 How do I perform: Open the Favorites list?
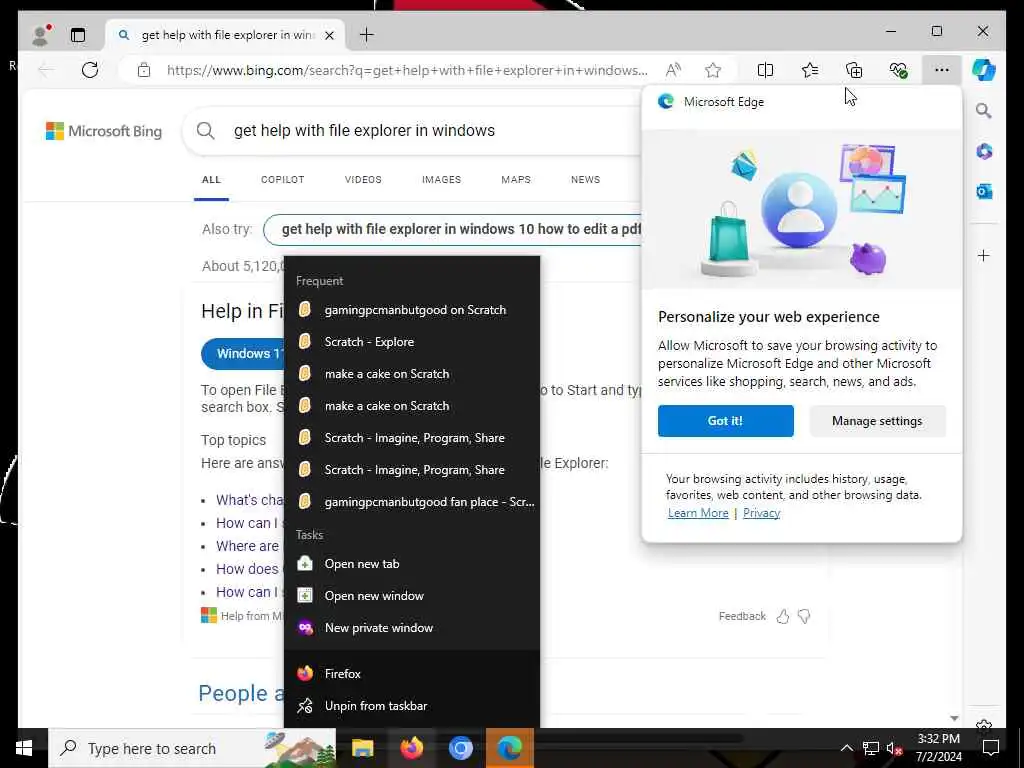[810, 70]
